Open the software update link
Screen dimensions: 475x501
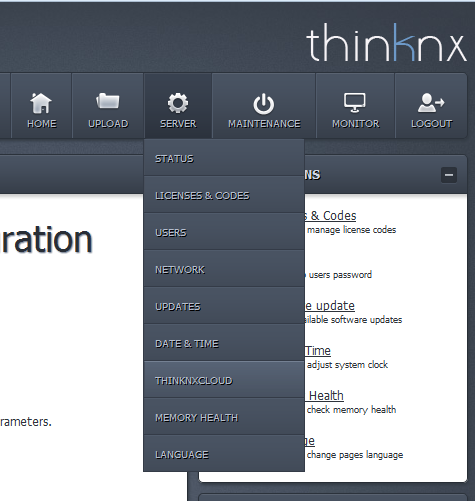point(330,306)
